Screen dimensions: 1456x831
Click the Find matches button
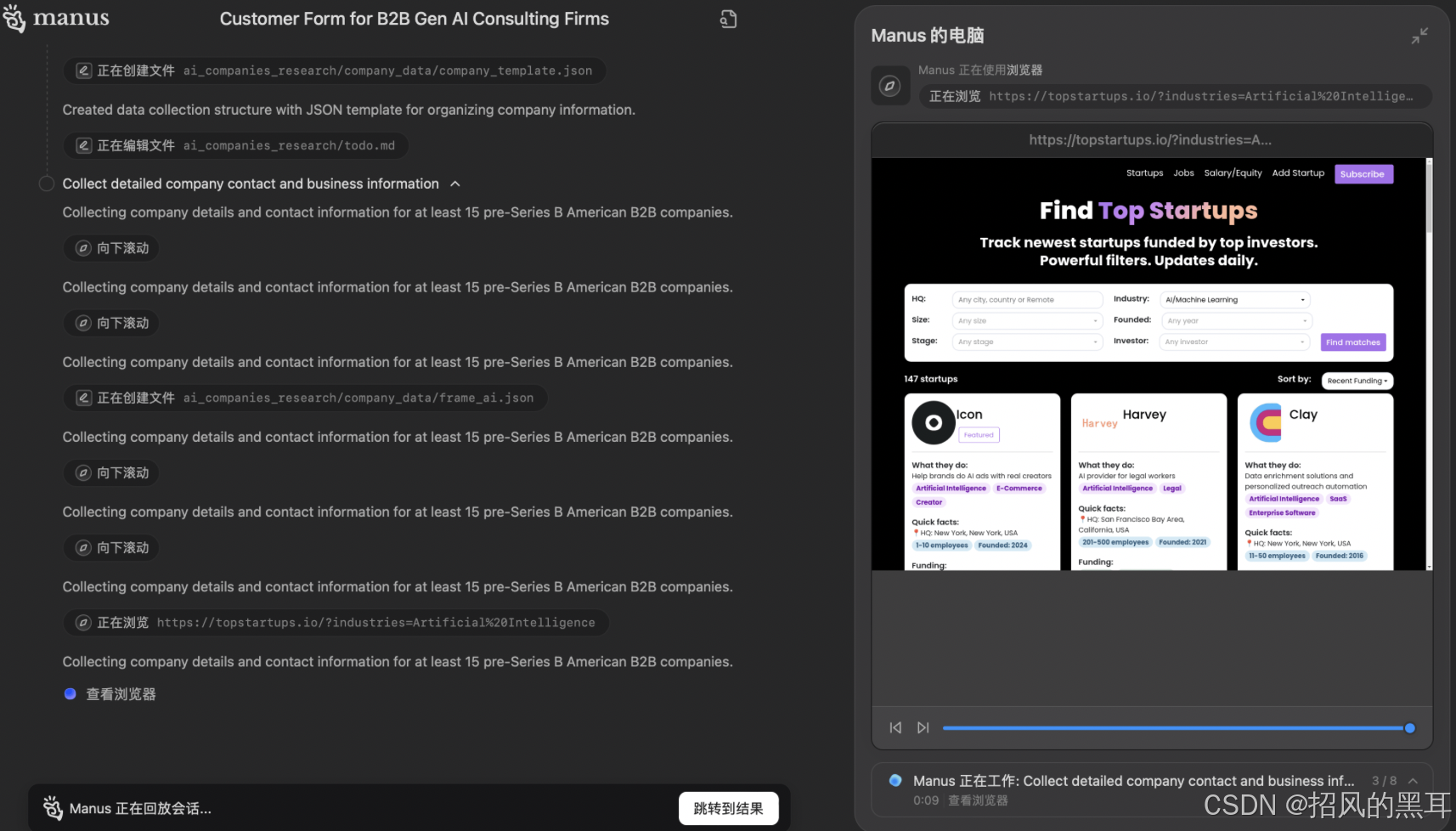[x=1352, y=342]
